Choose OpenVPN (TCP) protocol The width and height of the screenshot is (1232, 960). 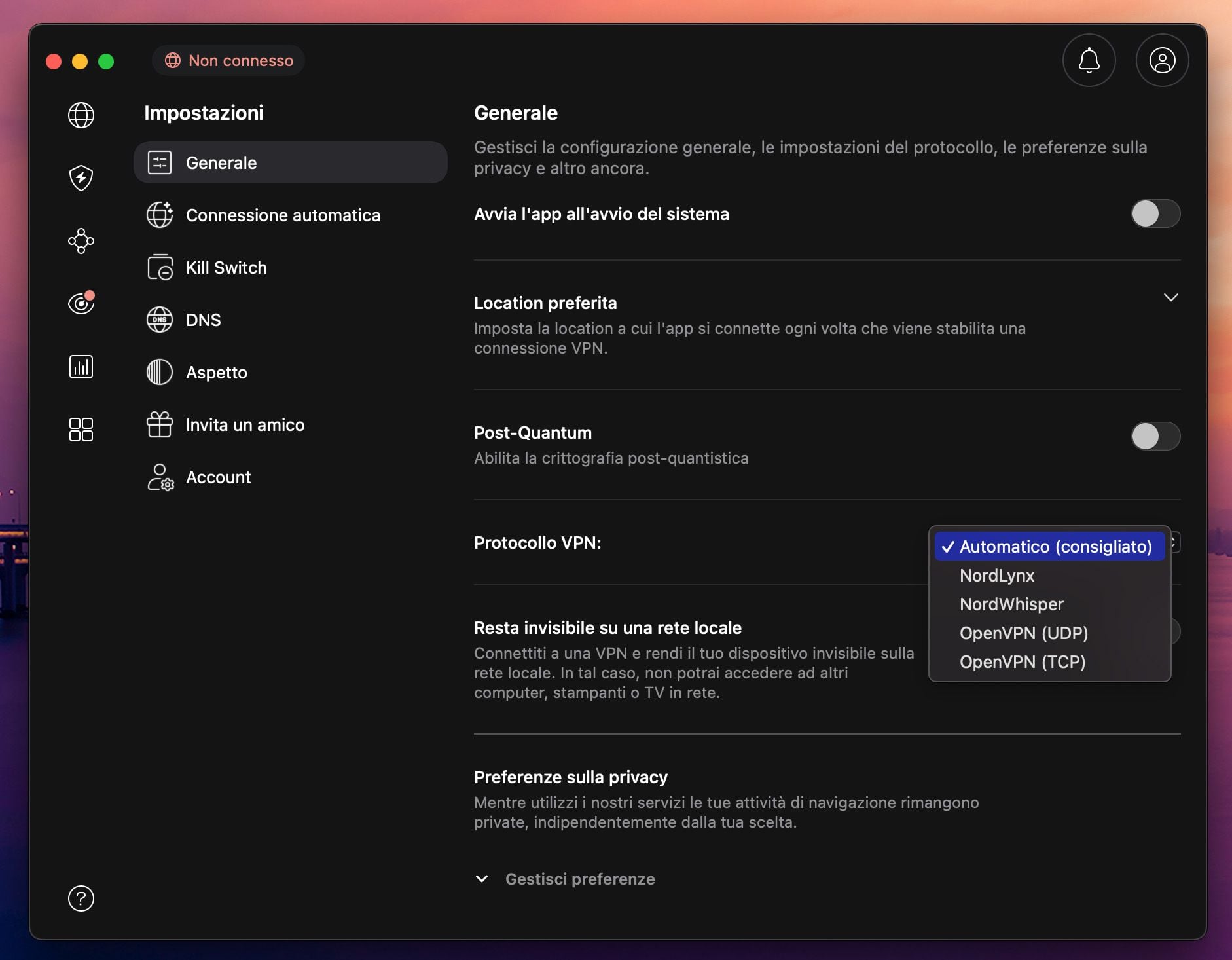tap(1049, 662)
